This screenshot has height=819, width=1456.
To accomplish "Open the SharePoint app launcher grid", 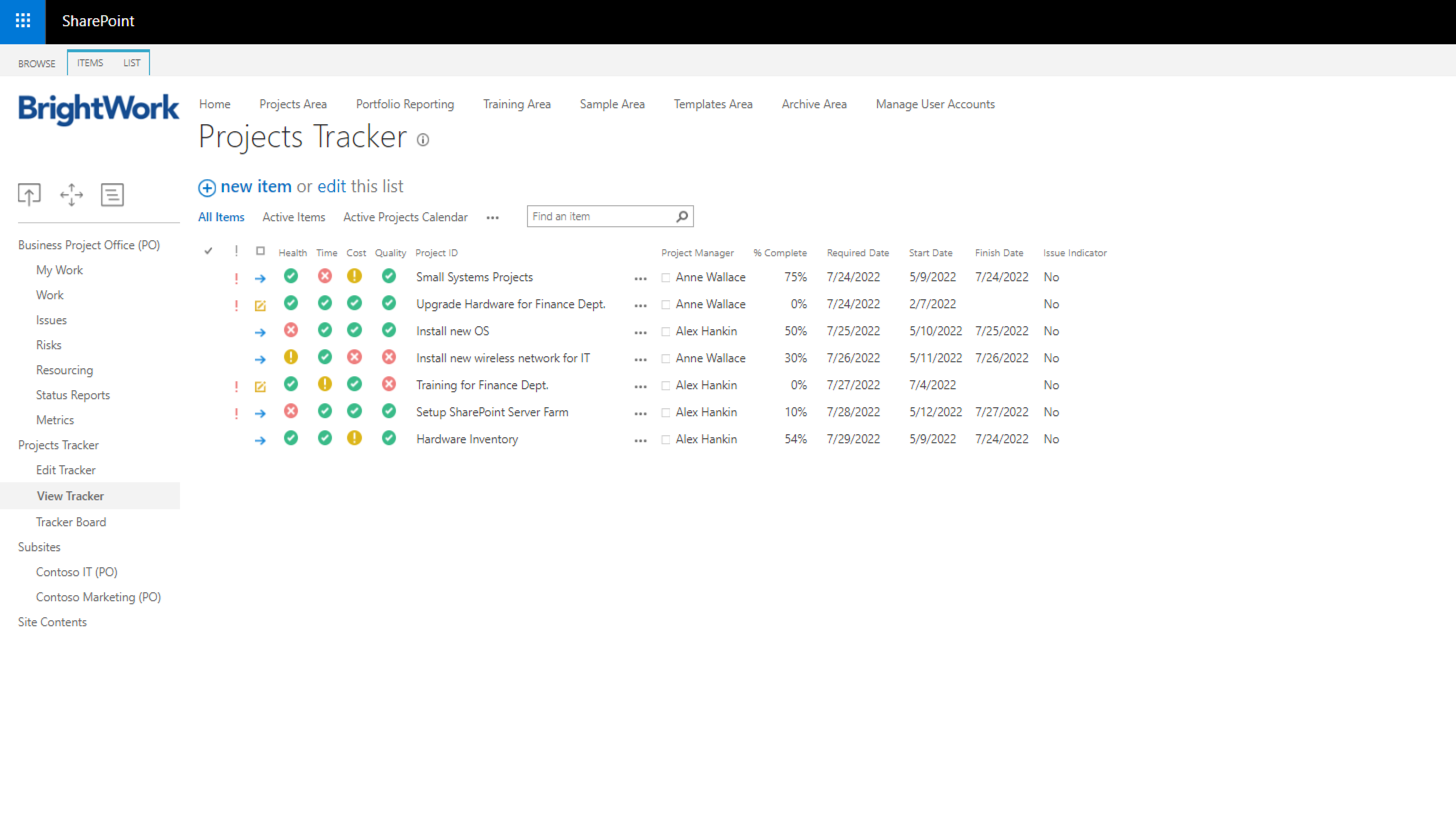I will tap(23, 21).
